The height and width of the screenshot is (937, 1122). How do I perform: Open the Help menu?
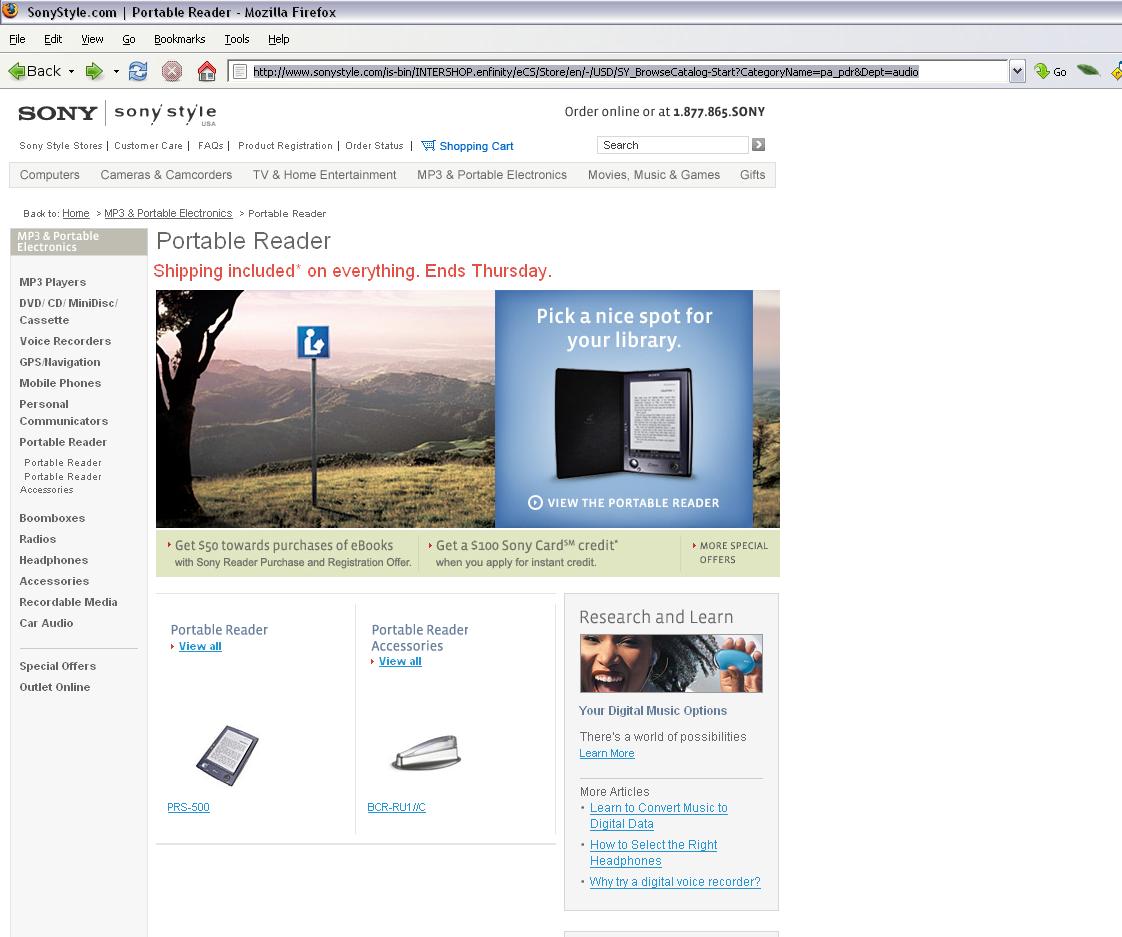[x=278, y=39]
